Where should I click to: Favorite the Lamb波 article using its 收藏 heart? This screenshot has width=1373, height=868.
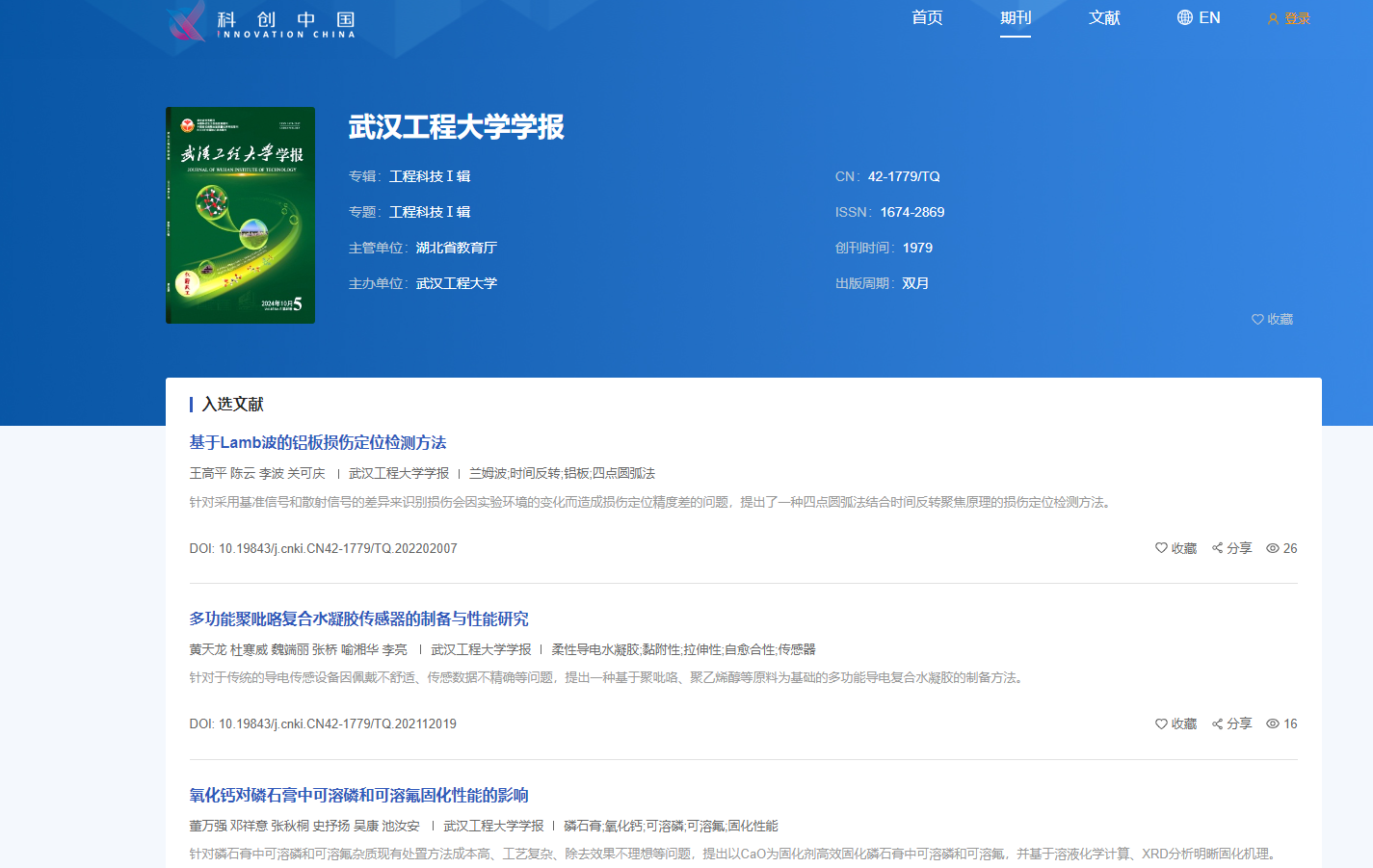pyautogui.click(x=1175, y=548)
